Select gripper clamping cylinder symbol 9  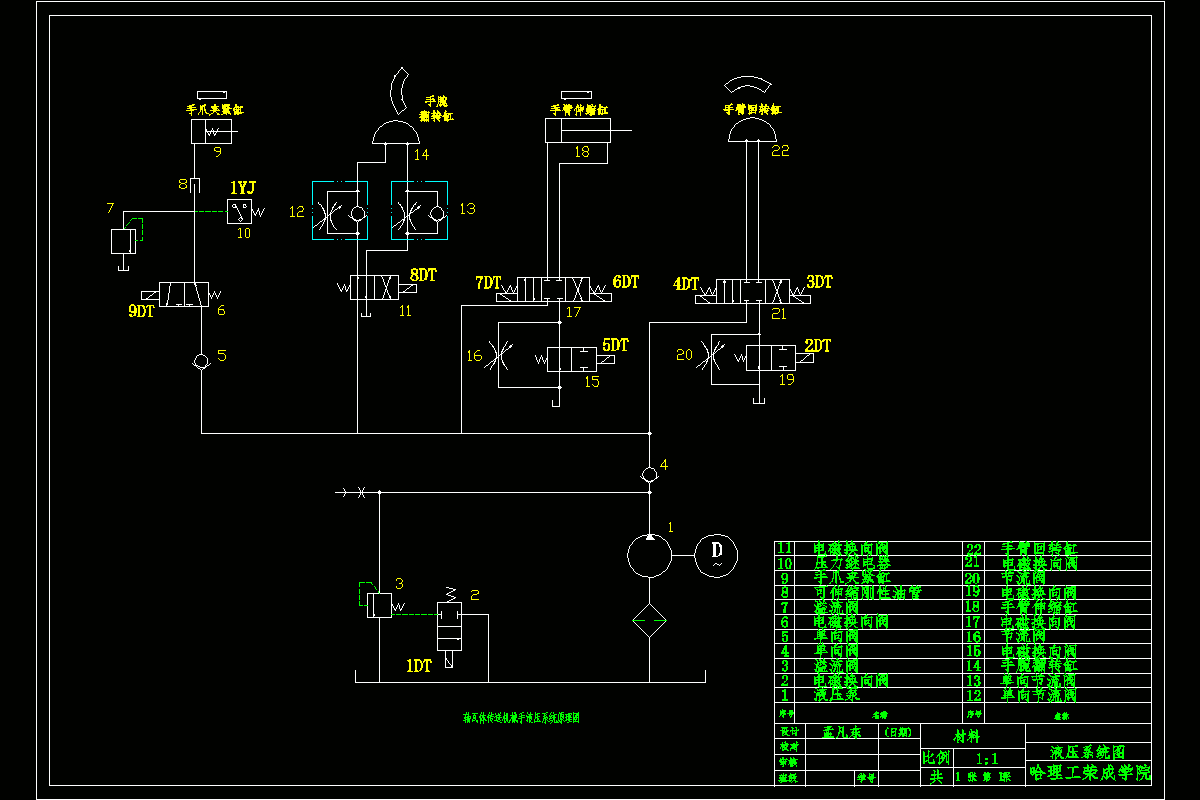pyautogui.click(x=211, y=132)
